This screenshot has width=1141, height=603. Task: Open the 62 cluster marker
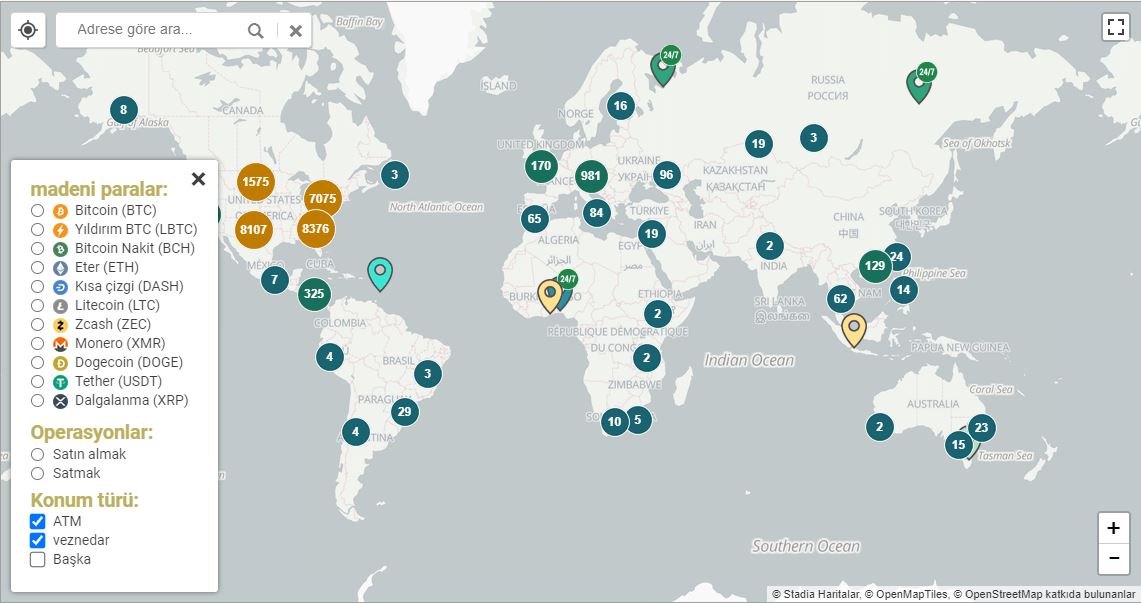[x=840, y=298]
